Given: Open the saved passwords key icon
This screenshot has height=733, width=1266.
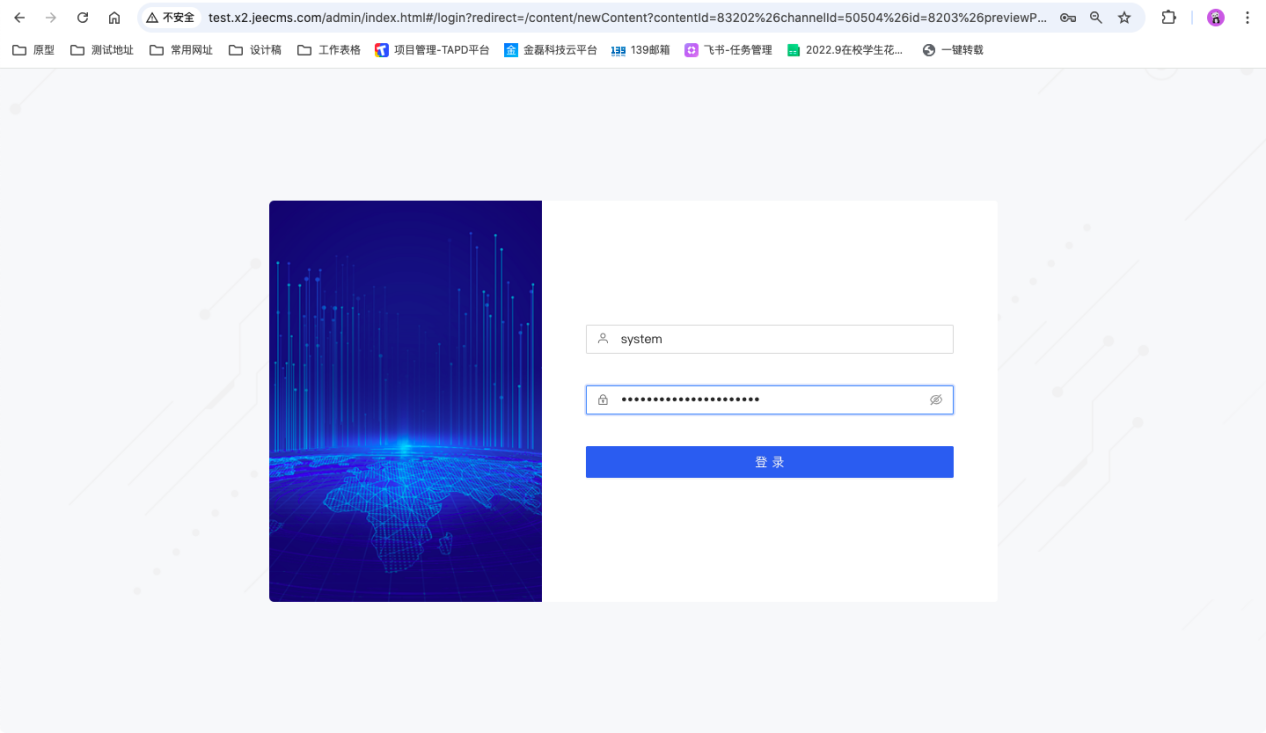Looking at the screenshot, I should 1068,18.
